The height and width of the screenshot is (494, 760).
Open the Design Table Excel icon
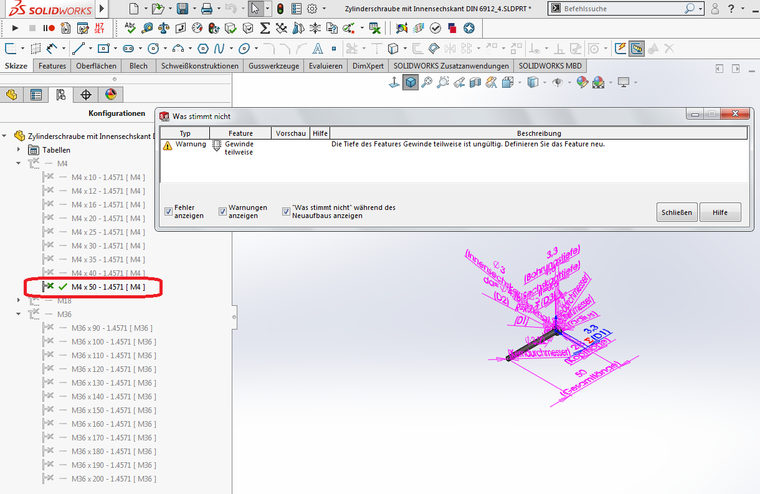375,28
